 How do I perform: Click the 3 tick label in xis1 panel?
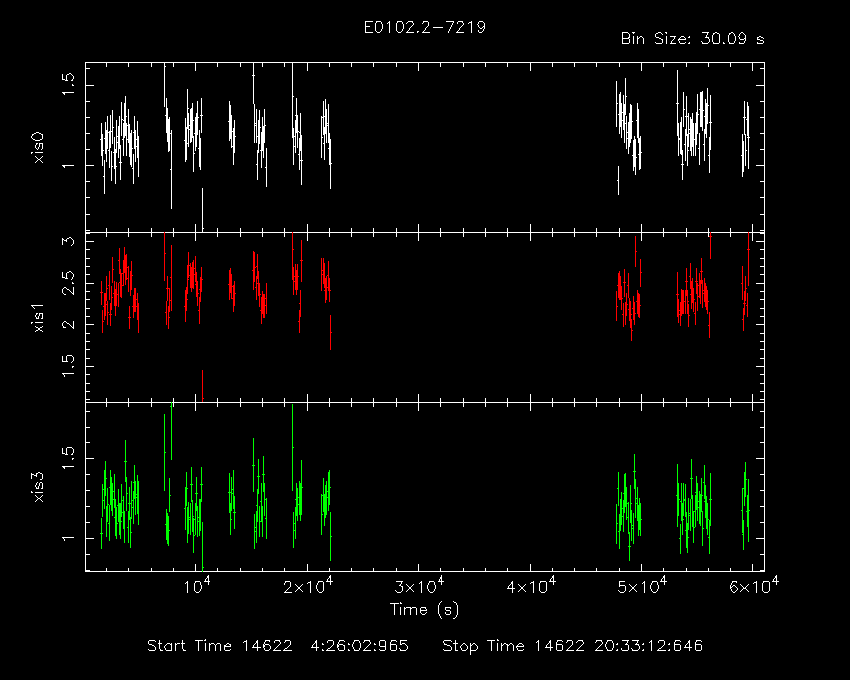point(68,241)
